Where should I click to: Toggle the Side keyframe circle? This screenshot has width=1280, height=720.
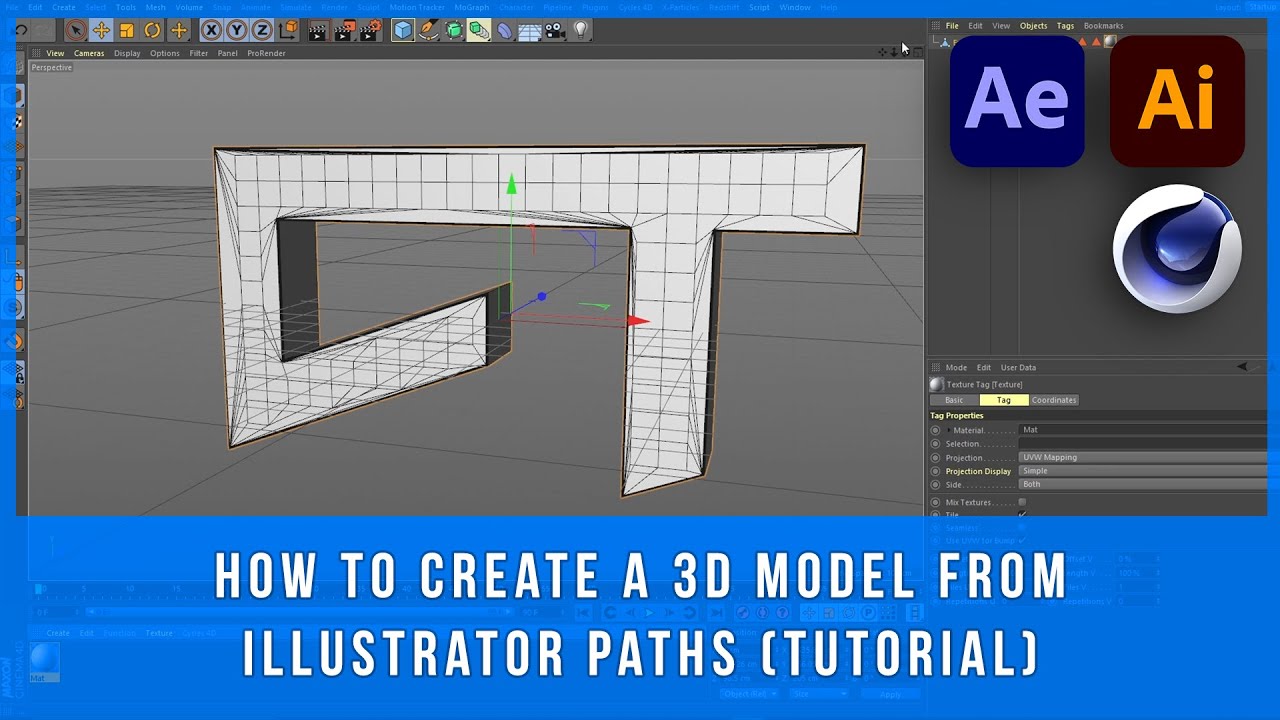[936, 484]
